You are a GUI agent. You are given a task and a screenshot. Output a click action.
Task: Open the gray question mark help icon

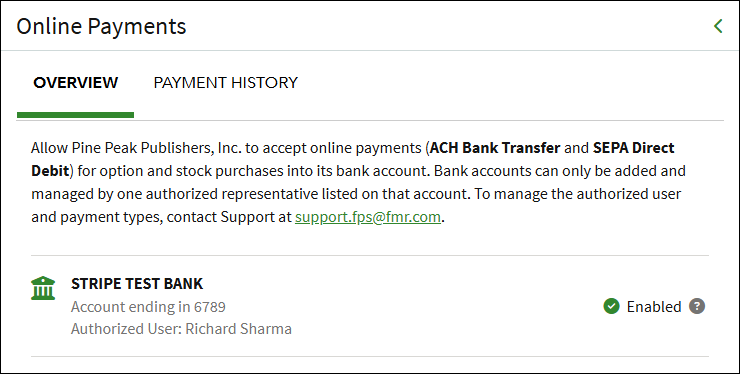tap(697, 306)
